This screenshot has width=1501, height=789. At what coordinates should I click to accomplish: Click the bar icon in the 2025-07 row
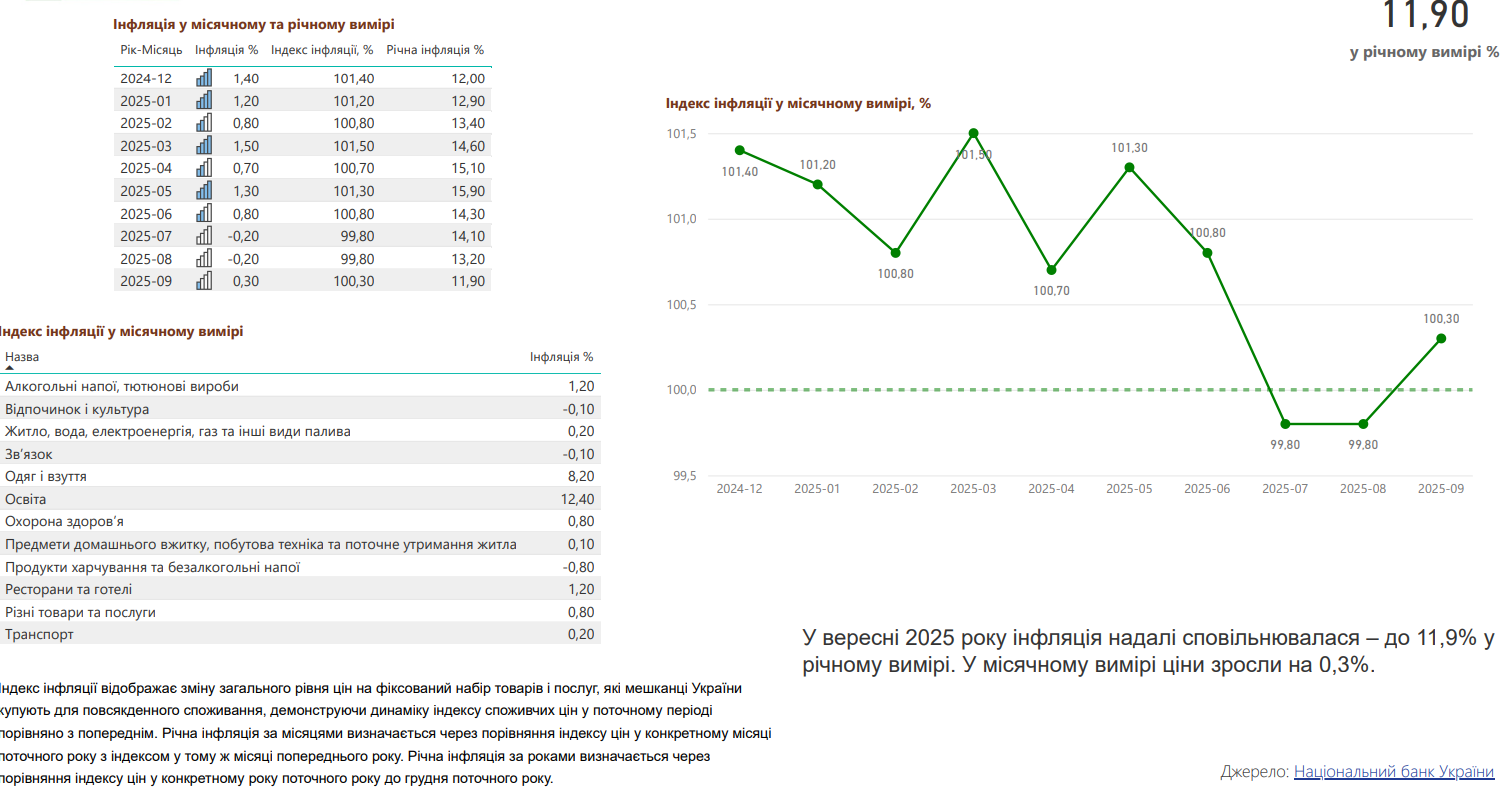pos(204,236)
